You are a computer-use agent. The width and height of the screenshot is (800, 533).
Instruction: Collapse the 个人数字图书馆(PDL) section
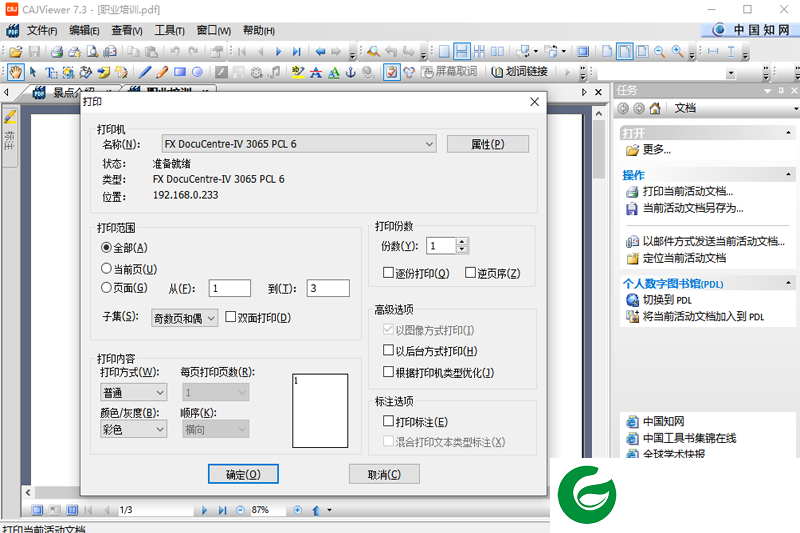[788, 283]
